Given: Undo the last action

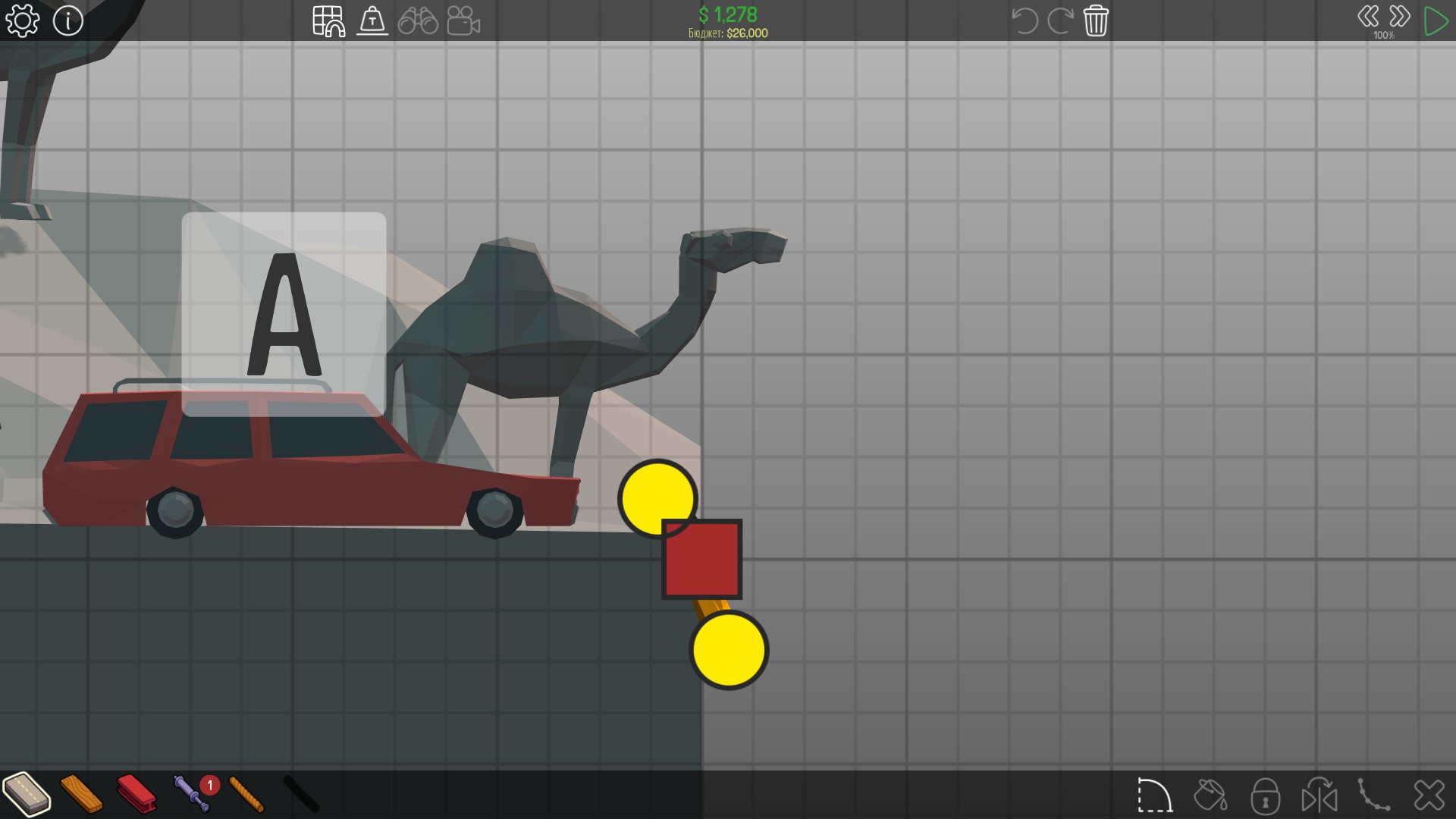Looking at the screenshot, I should pos(1025,20).
